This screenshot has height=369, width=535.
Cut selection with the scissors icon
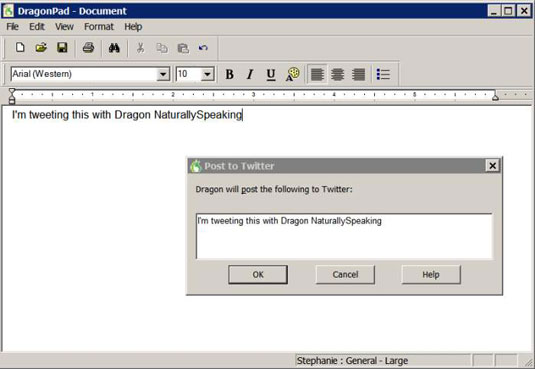[x=140, y=48]
